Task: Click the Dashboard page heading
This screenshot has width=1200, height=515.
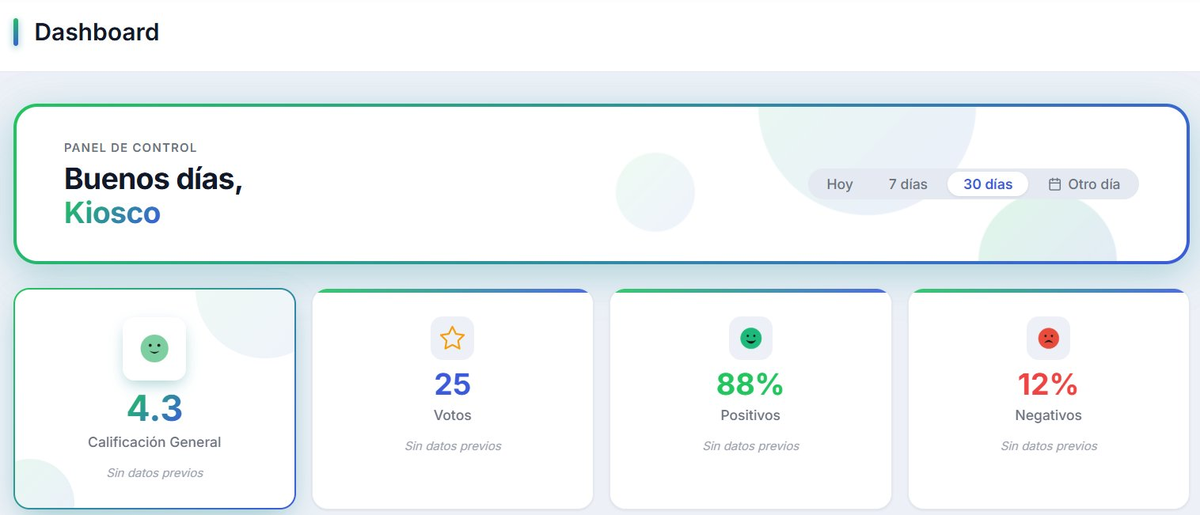Action: click(96, 32)
